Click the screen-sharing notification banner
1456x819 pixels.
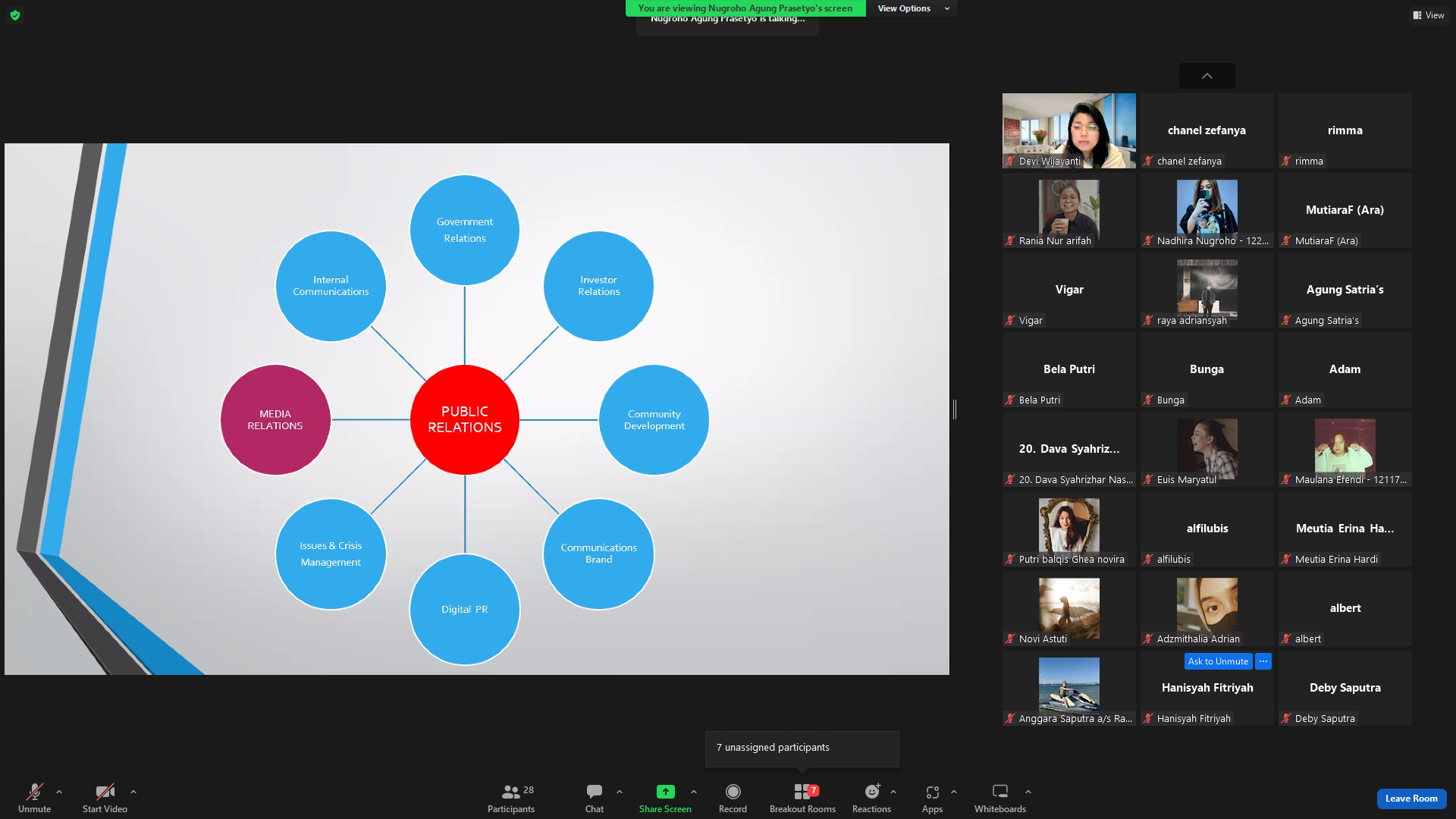[745, 8]
